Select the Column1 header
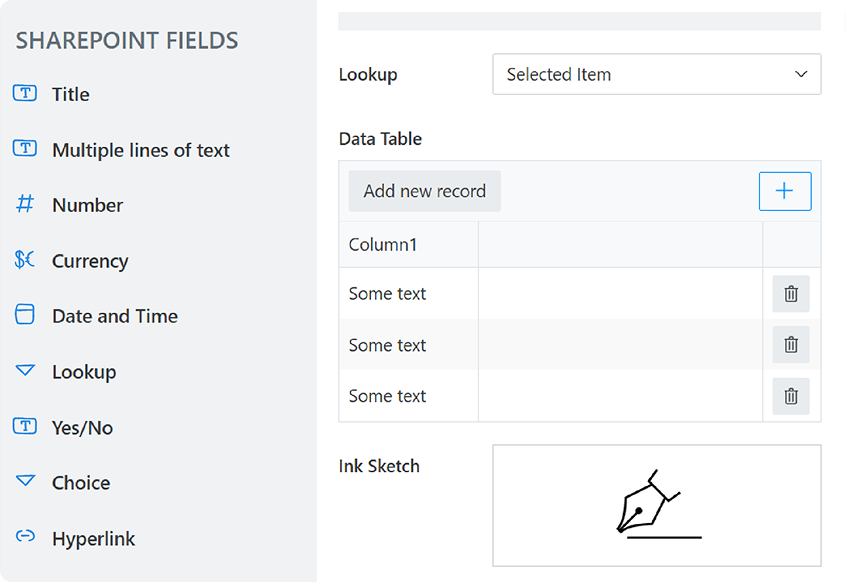The width and height of the screenshot is (846, 582). point(374,244)
